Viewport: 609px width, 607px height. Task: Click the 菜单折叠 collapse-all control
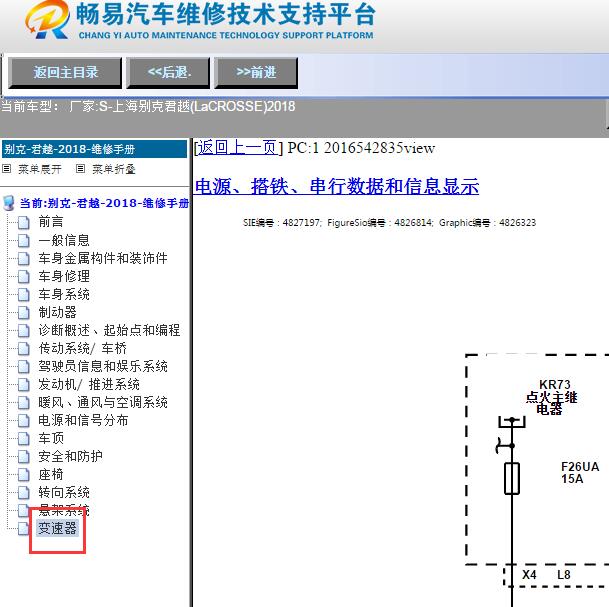click(113, 169)
